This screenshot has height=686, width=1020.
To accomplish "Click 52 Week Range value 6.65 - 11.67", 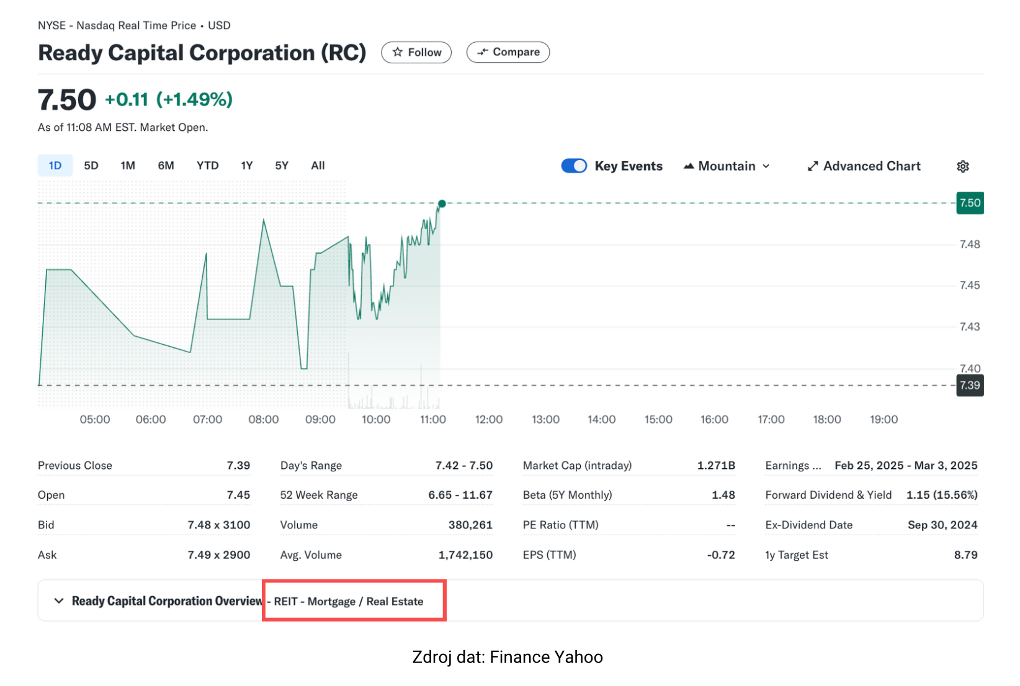I will (460, 495).
